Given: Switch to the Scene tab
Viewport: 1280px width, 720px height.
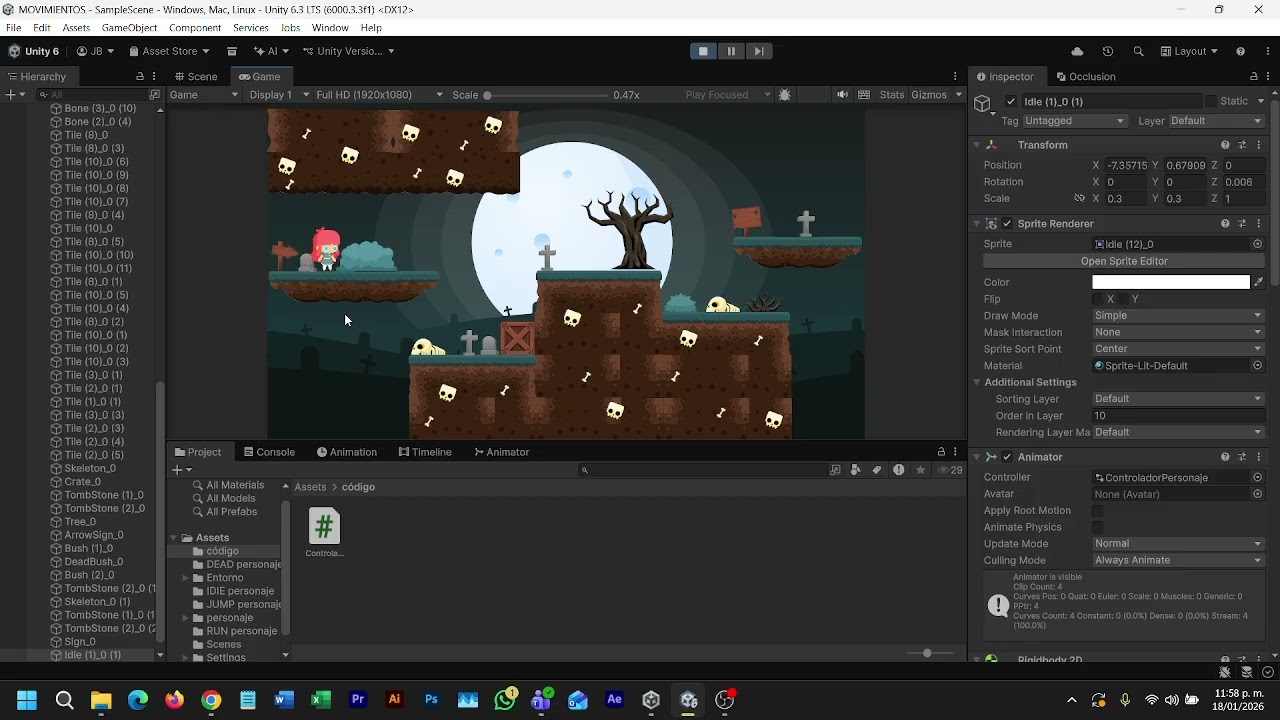Looking at the screenshot, I should 196,77.
